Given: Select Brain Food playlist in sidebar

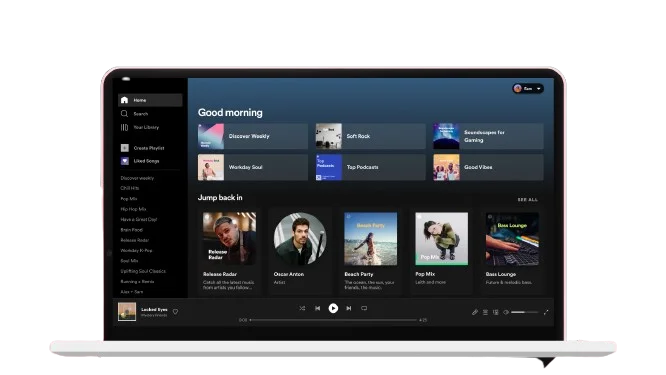Looking at the screenshot, I should pyautogui.click(x=132, y=230).
